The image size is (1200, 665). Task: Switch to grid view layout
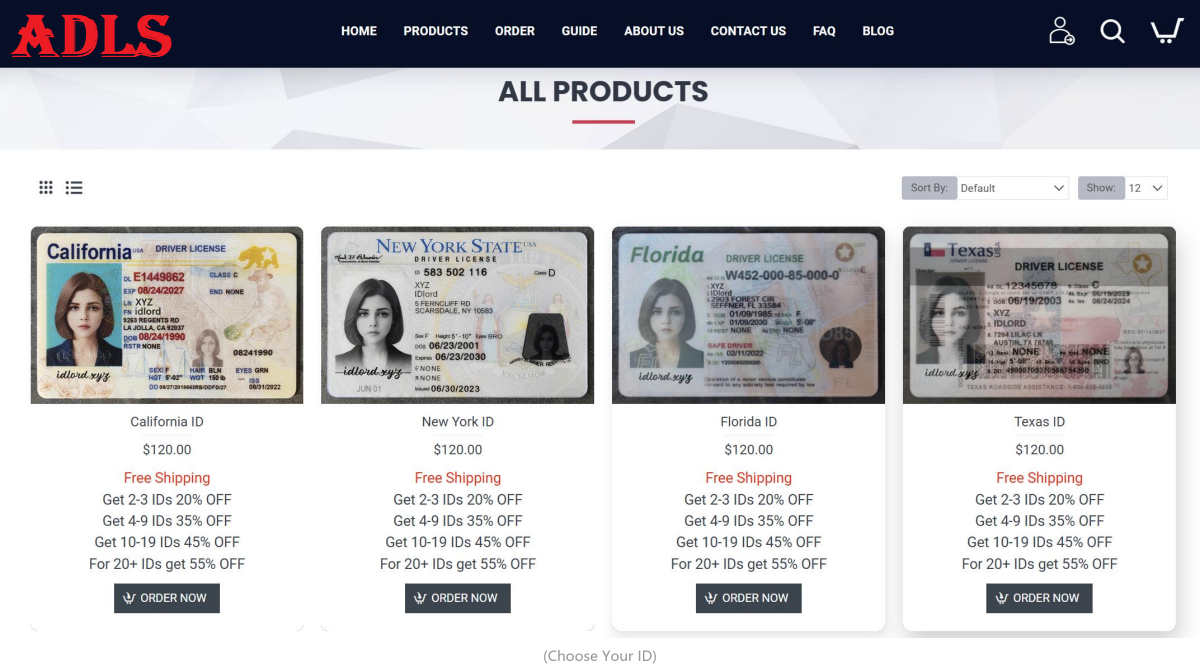[x=46, y=187]
